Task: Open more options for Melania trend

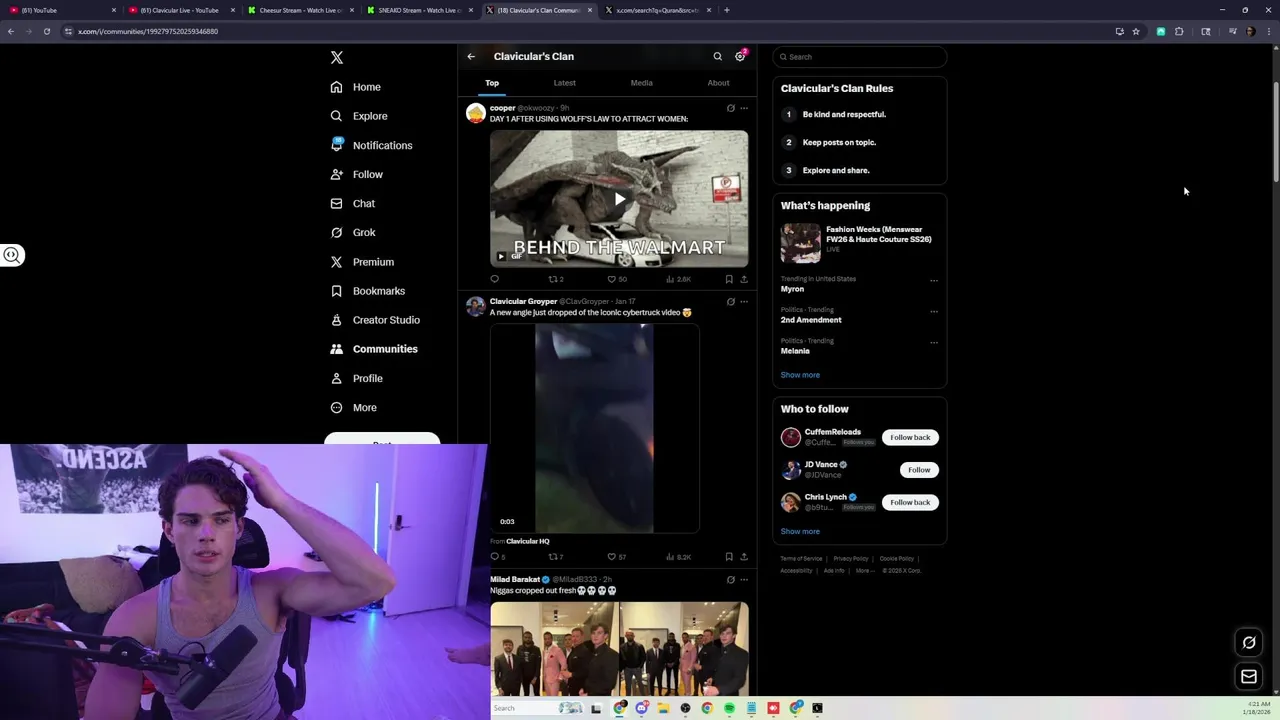Action: (934, 342)
